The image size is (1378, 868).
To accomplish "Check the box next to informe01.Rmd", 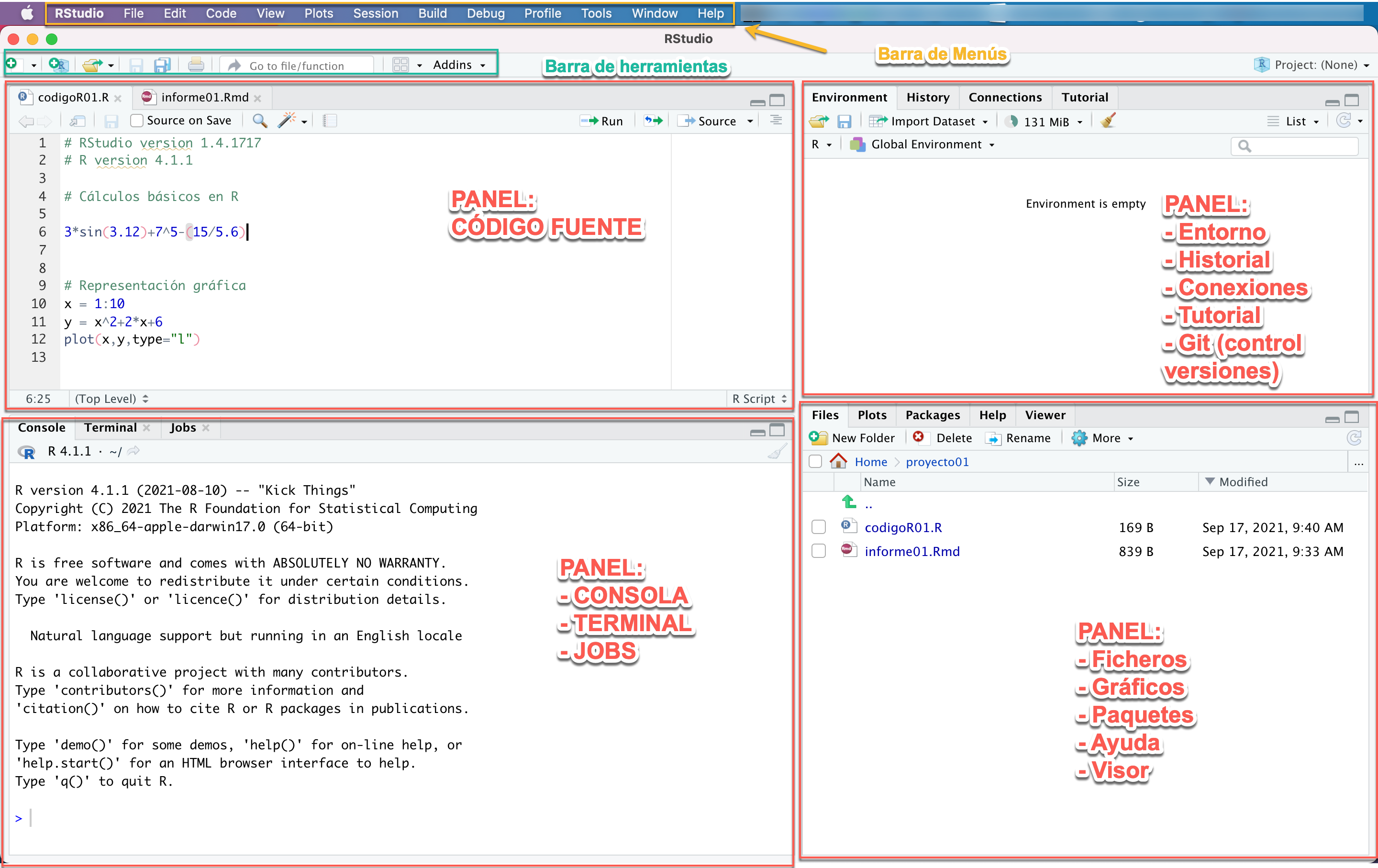I will 819,551.
